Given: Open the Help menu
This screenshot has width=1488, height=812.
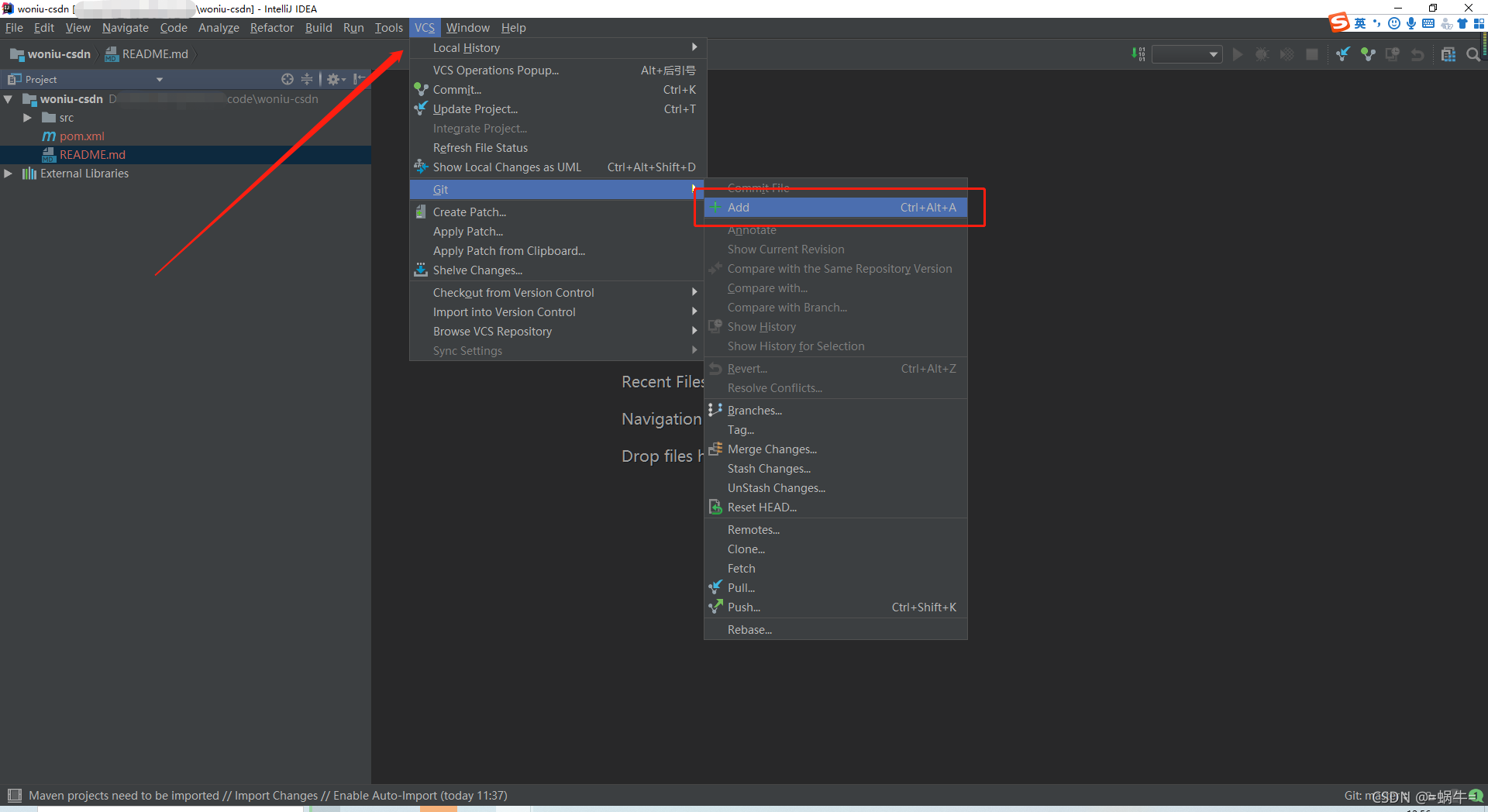Looking at the screenshot, I should click(514, 28).
